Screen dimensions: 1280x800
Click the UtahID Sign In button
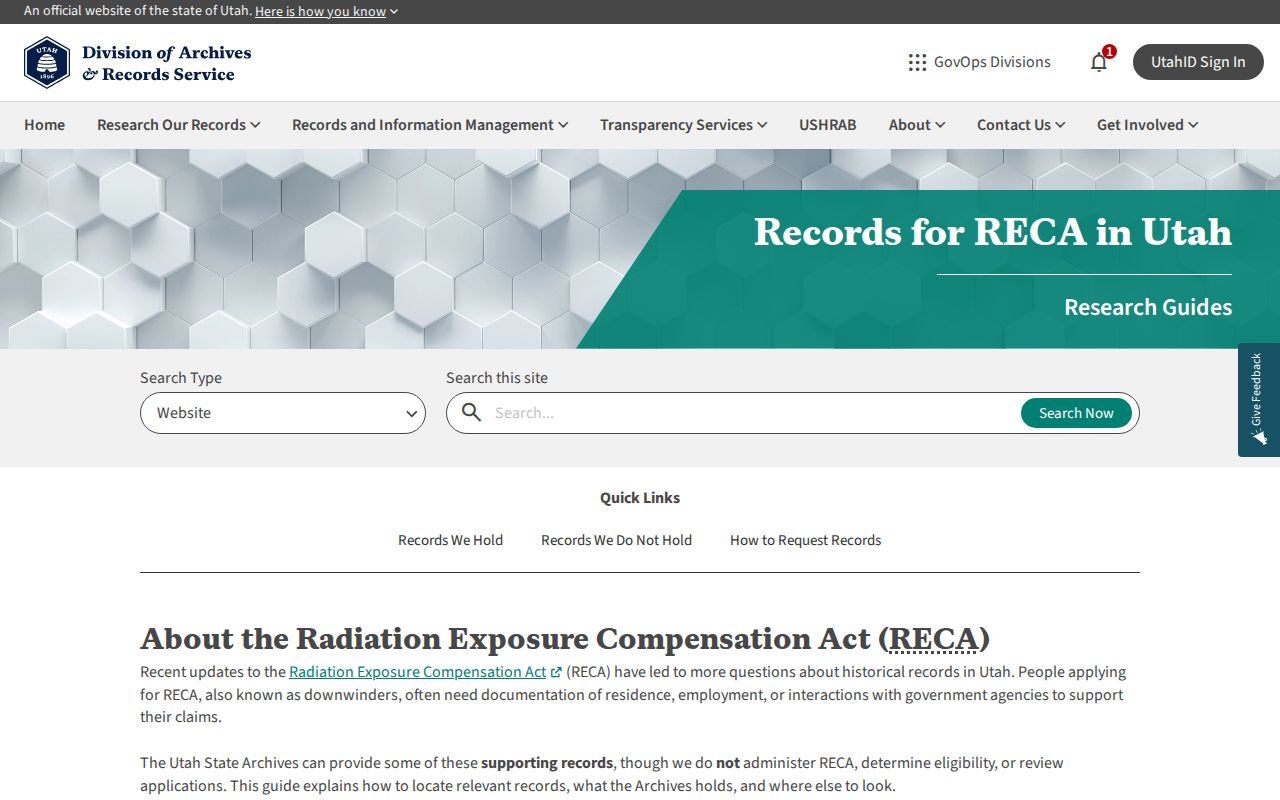coord(1198,62)
